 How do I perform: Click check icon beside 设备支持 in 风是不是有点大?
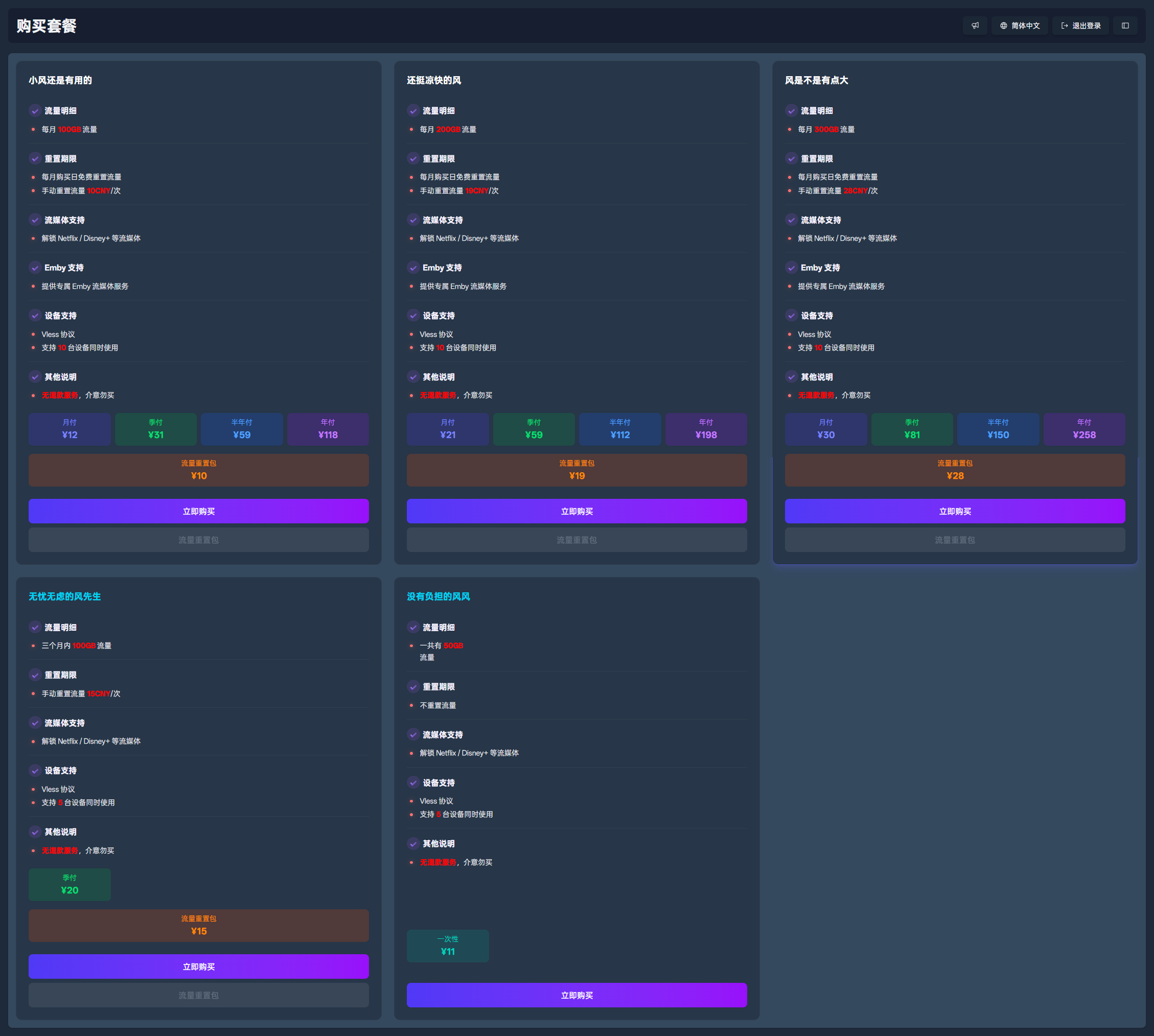click(791, 315)
